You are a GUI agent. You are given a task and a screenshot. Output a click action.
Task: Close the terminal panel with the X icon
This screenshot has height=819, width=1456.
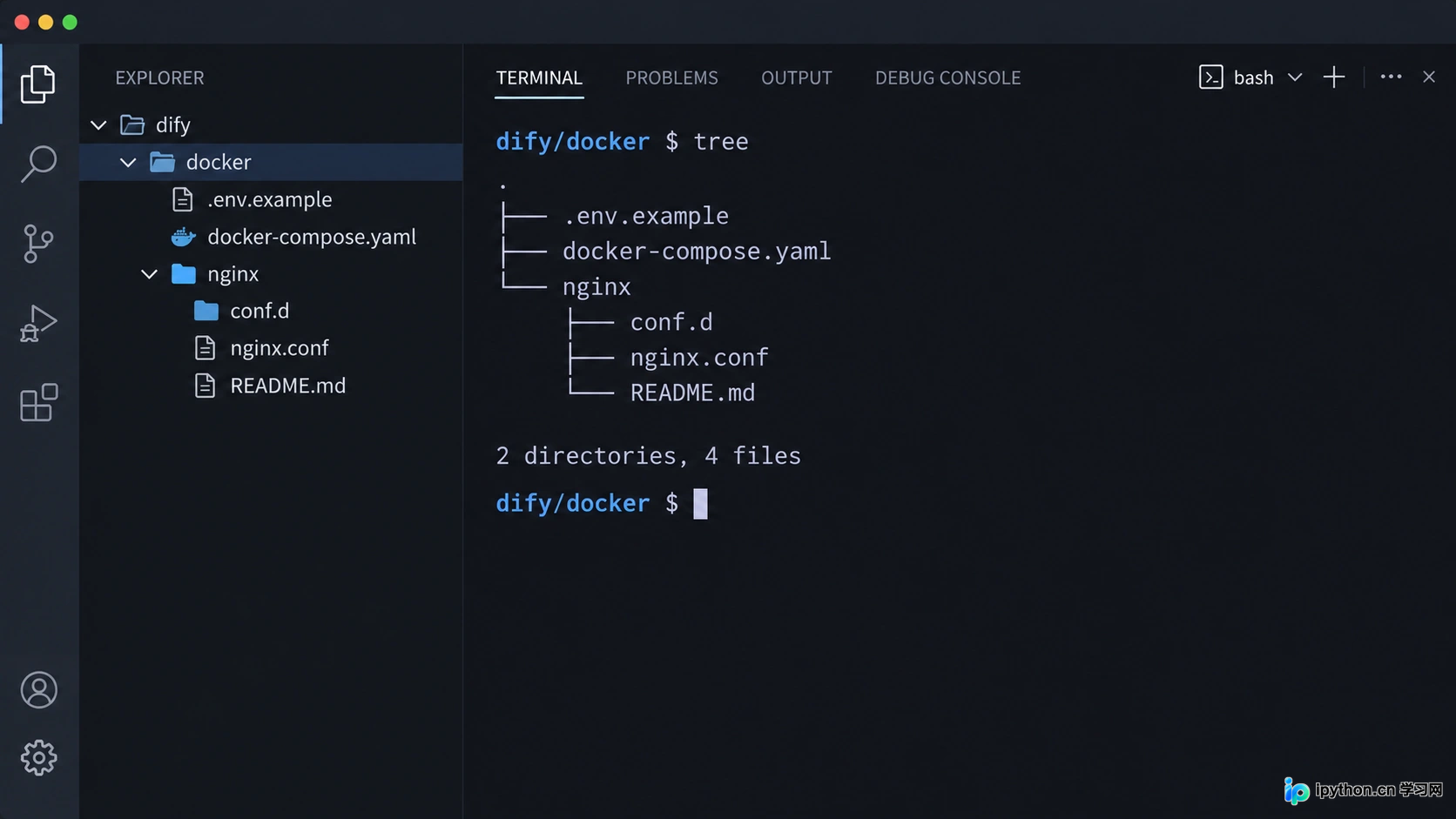(1429, 77)
